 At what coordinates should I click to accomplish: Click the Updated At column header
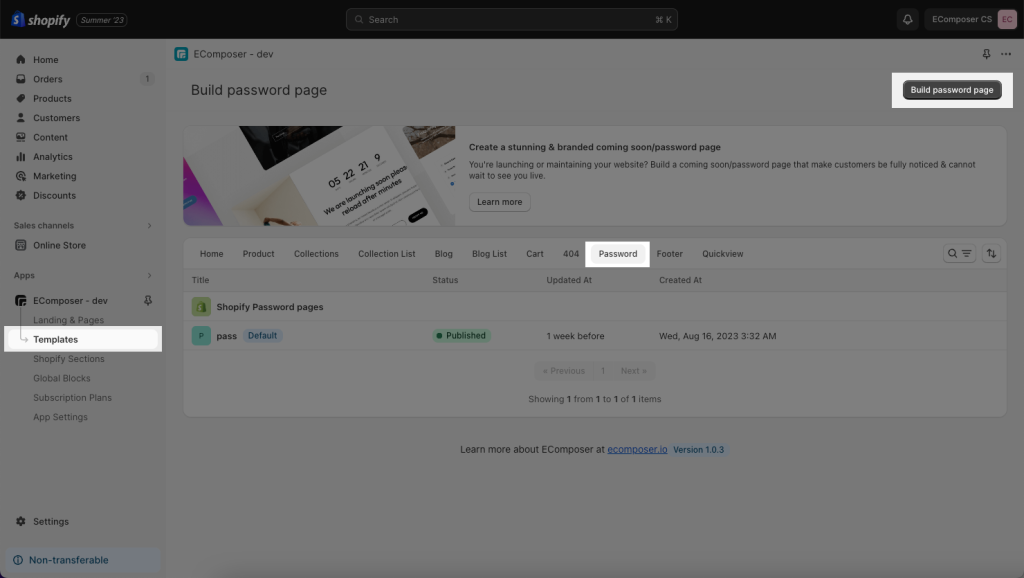(x=569, y=280)
